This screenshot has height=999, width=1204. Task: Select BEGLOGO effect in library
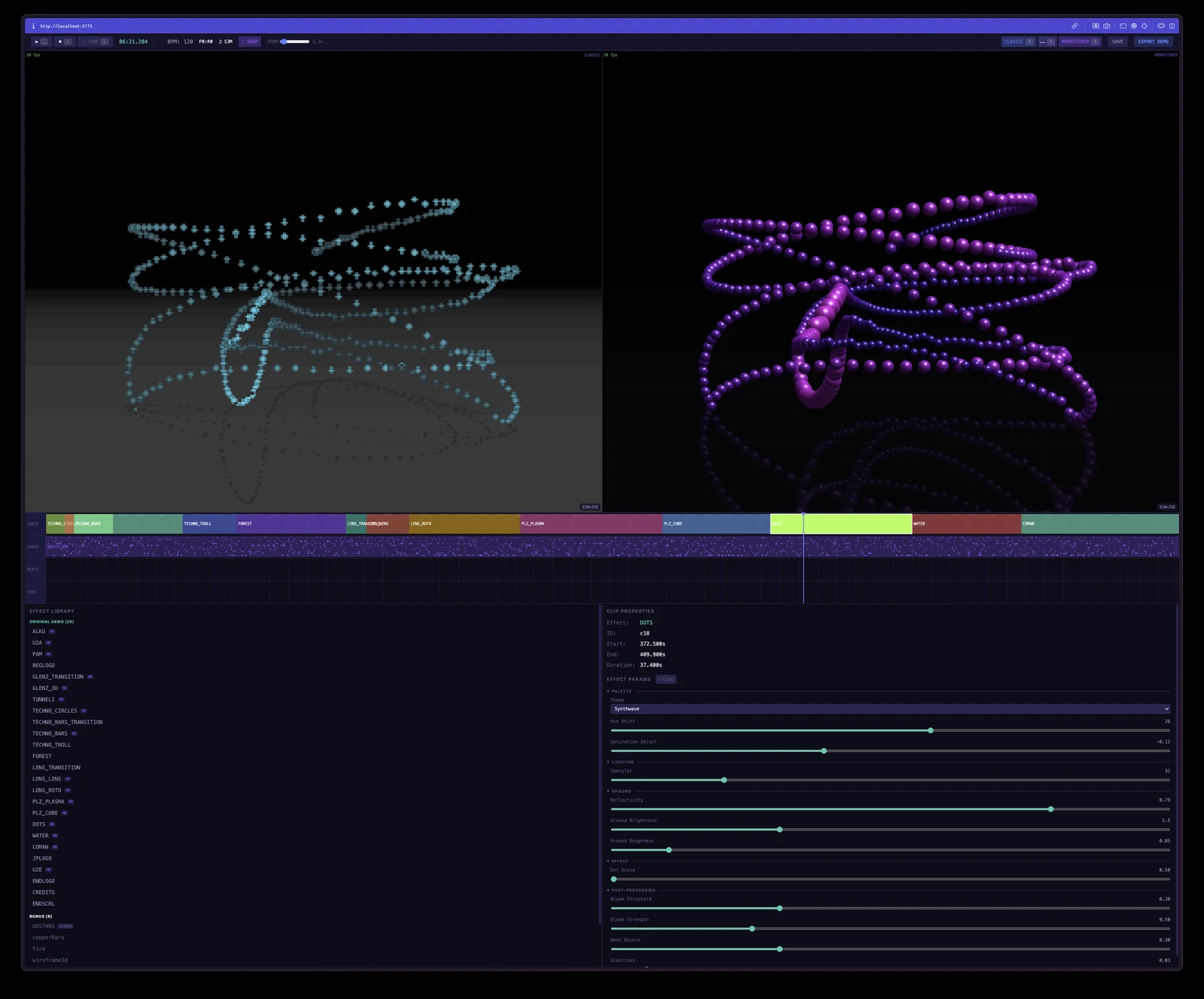coord(43,665)
